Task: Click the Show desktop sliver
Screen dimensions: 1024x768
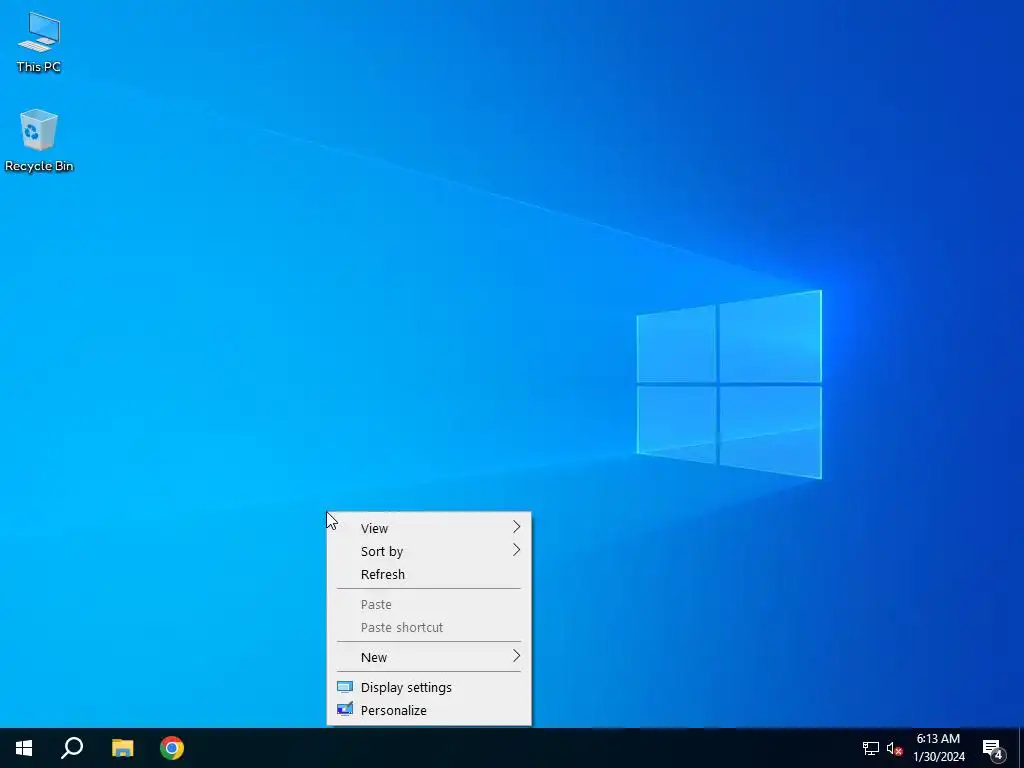Action: [1021, 748]
